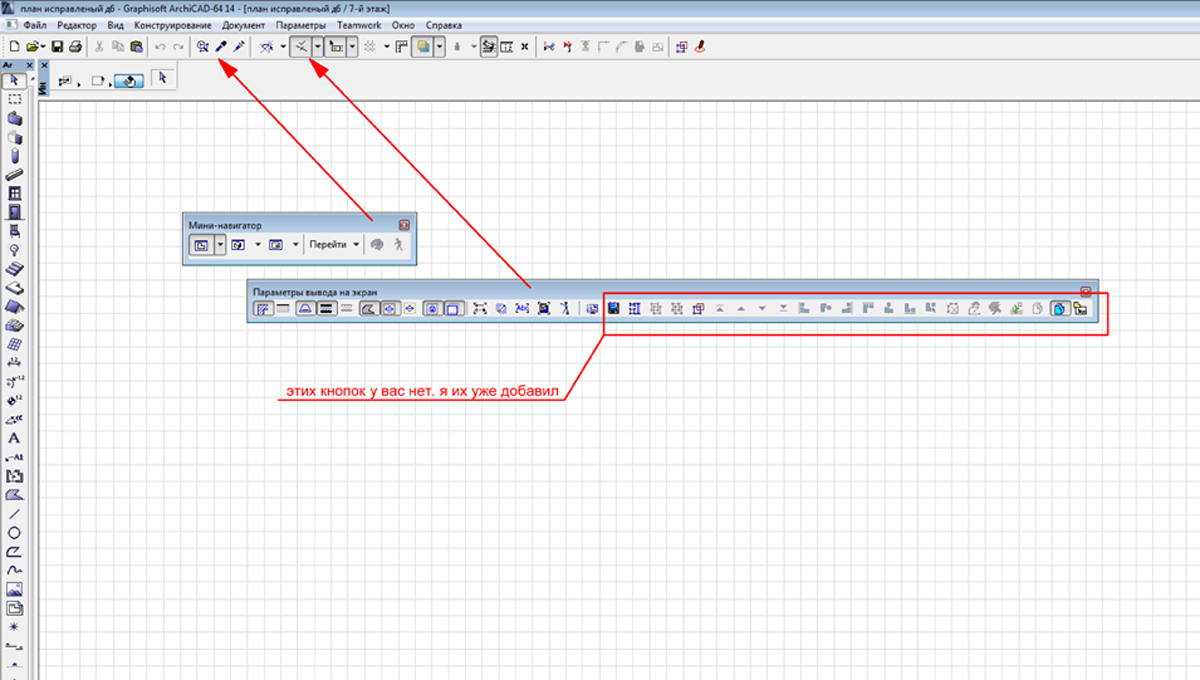Select the Spline tool in toolbox

point(14,570)
